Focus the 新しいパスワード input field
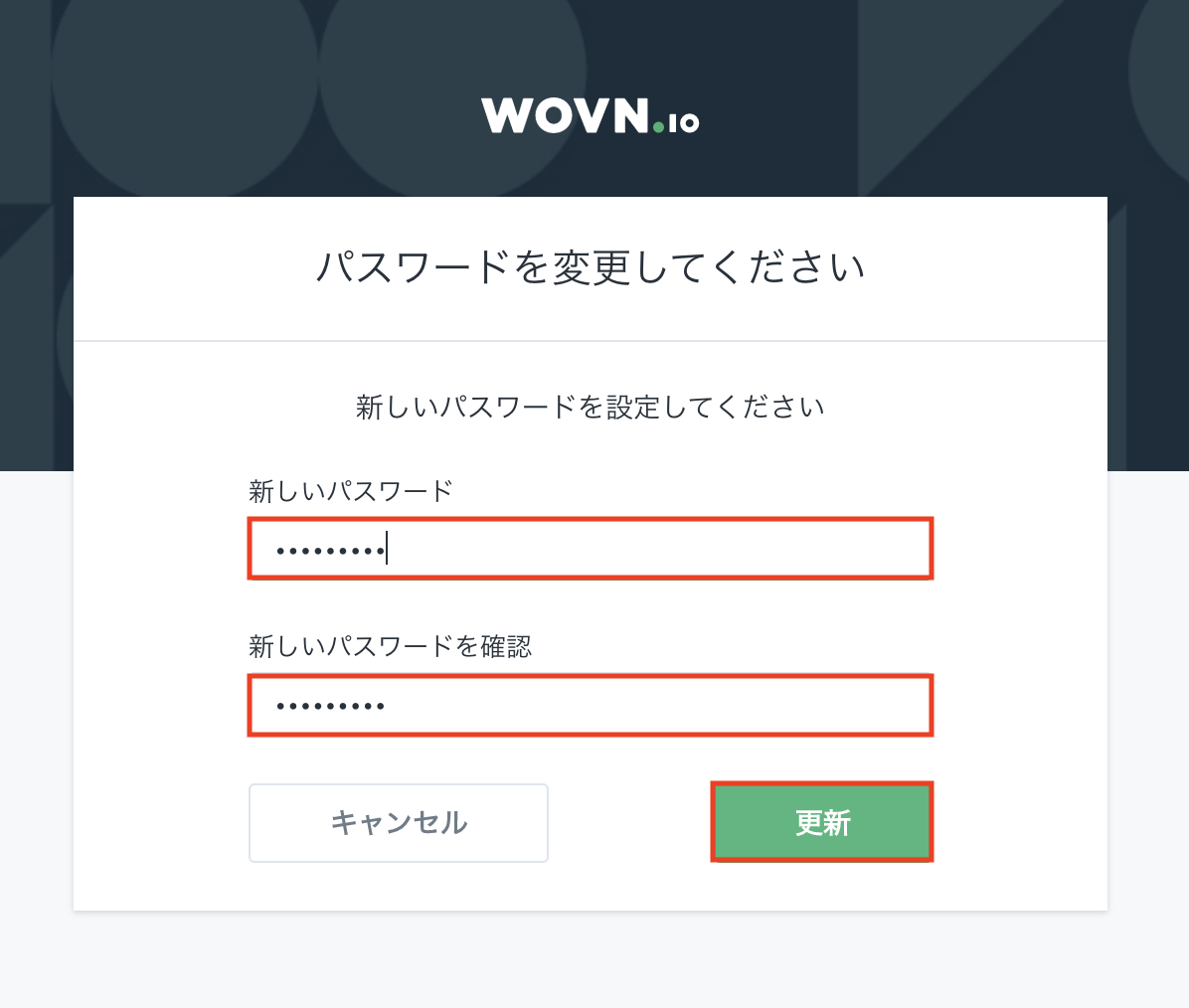The image size is (1189, 1008). click(x=590, y=548)
